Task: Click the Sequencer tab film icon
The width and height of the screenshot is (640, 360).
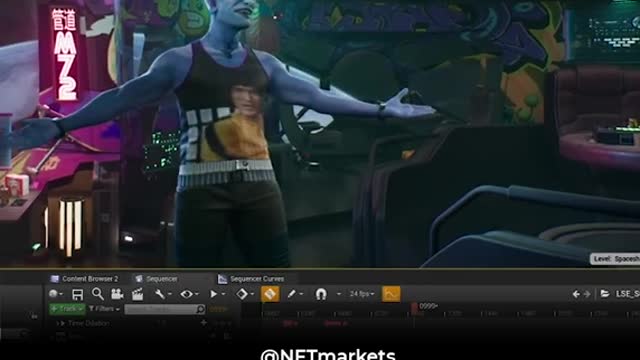Action: pyautogui.click(x=139, y=279)
